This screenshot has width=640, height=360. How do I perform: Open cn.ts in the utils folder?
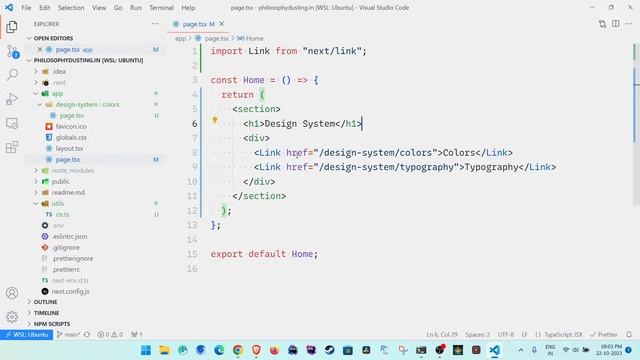tap(62, 214)
